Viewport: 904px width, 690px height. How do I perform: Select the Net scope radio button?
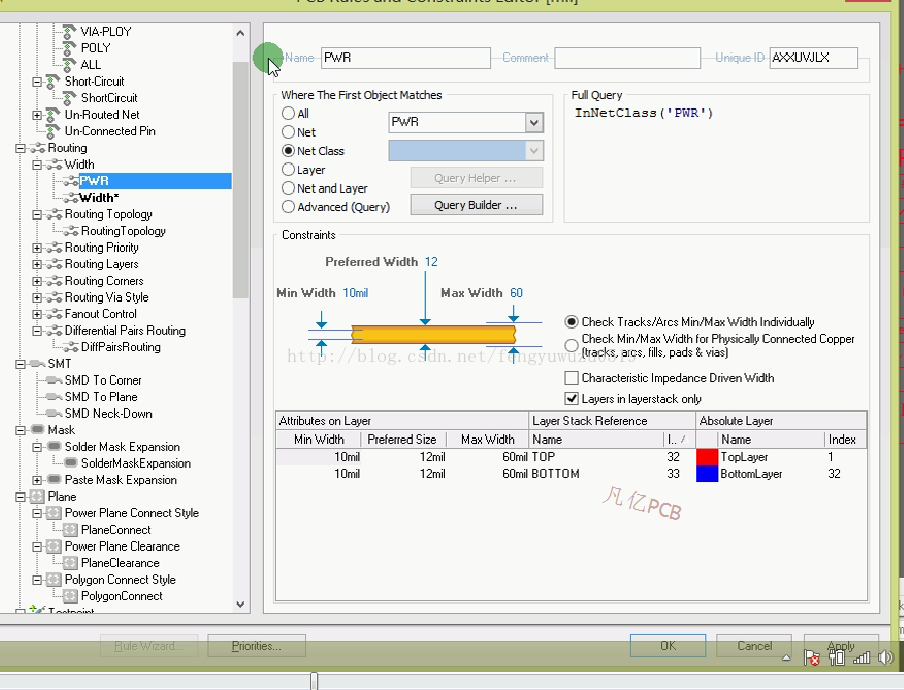[288, 132]
